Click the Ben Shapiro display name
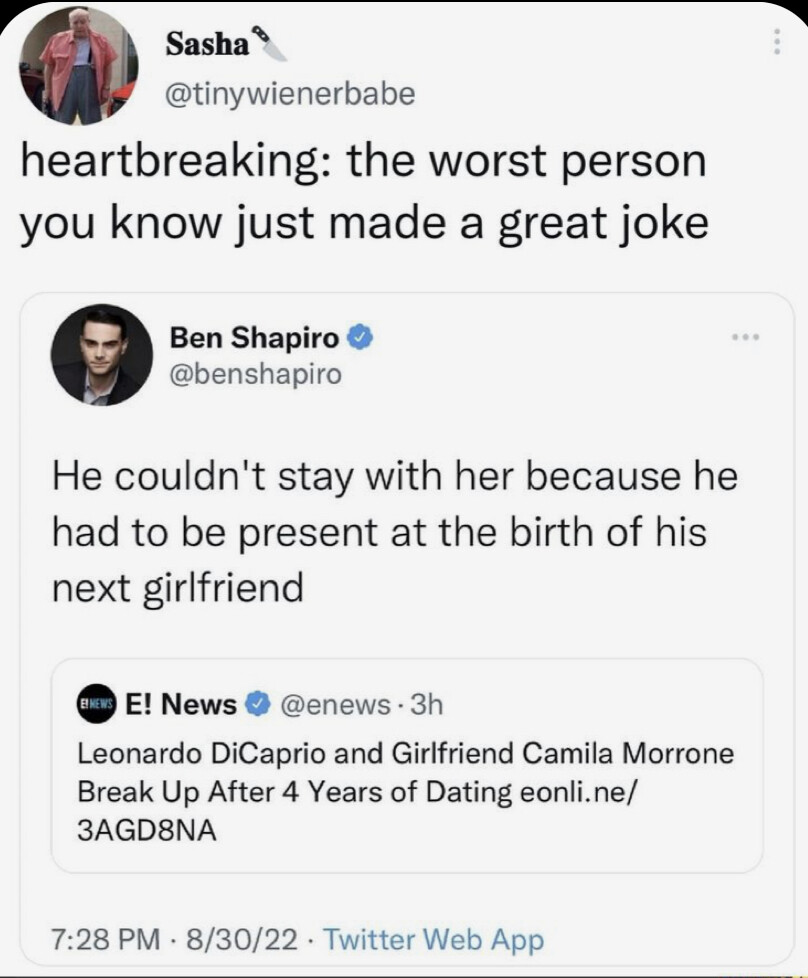Screen dimensions: 808x978 pyautogui.click(x=254, y=339)
